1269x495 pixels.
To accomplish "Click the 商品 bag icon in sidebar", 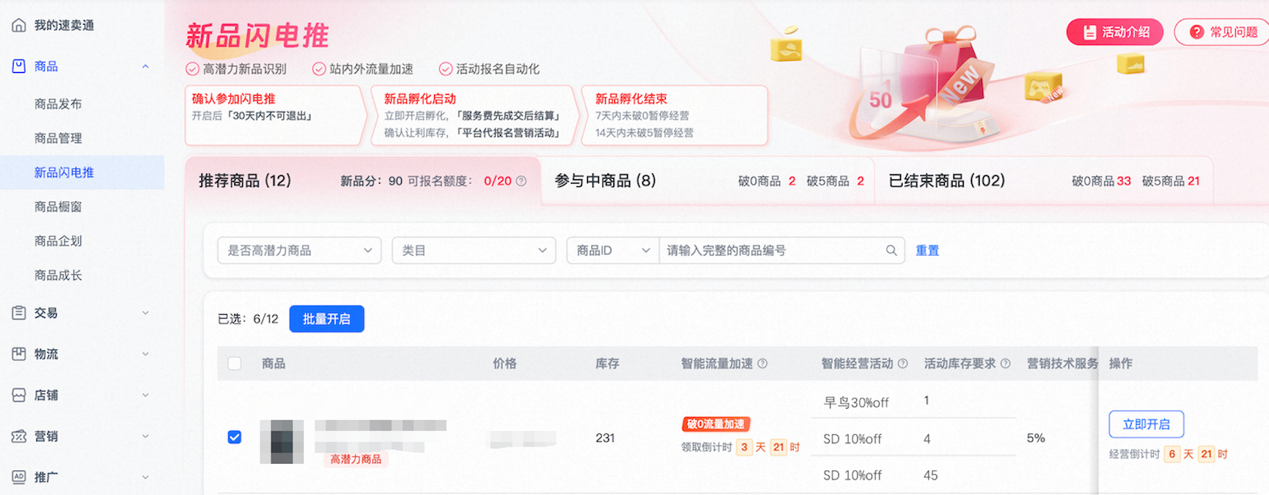I will [18, 66].
